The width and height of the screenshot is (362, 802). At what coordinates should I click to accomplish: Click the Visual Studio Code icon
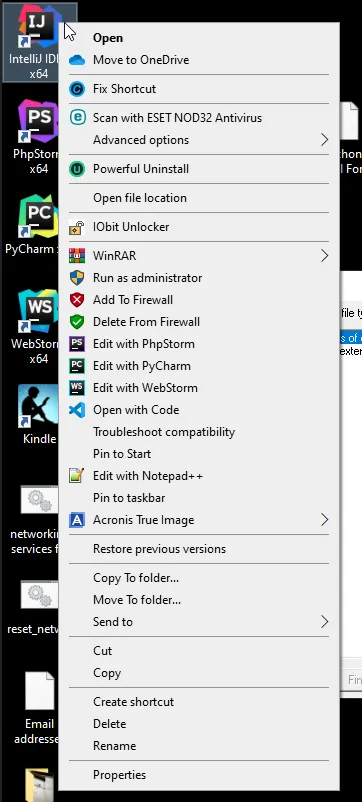(77, 410)
